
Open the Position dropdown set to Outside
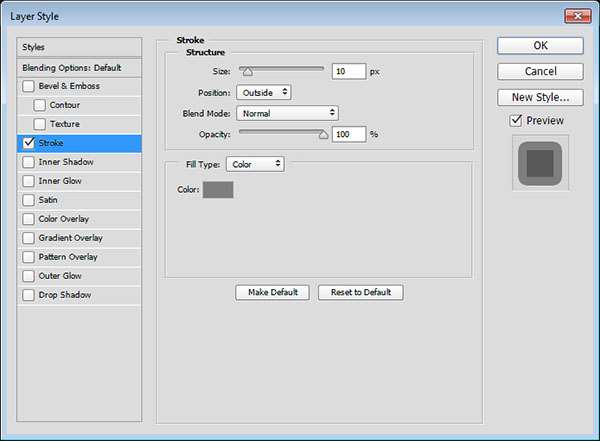pyautogui.click(x=264, y=92)
